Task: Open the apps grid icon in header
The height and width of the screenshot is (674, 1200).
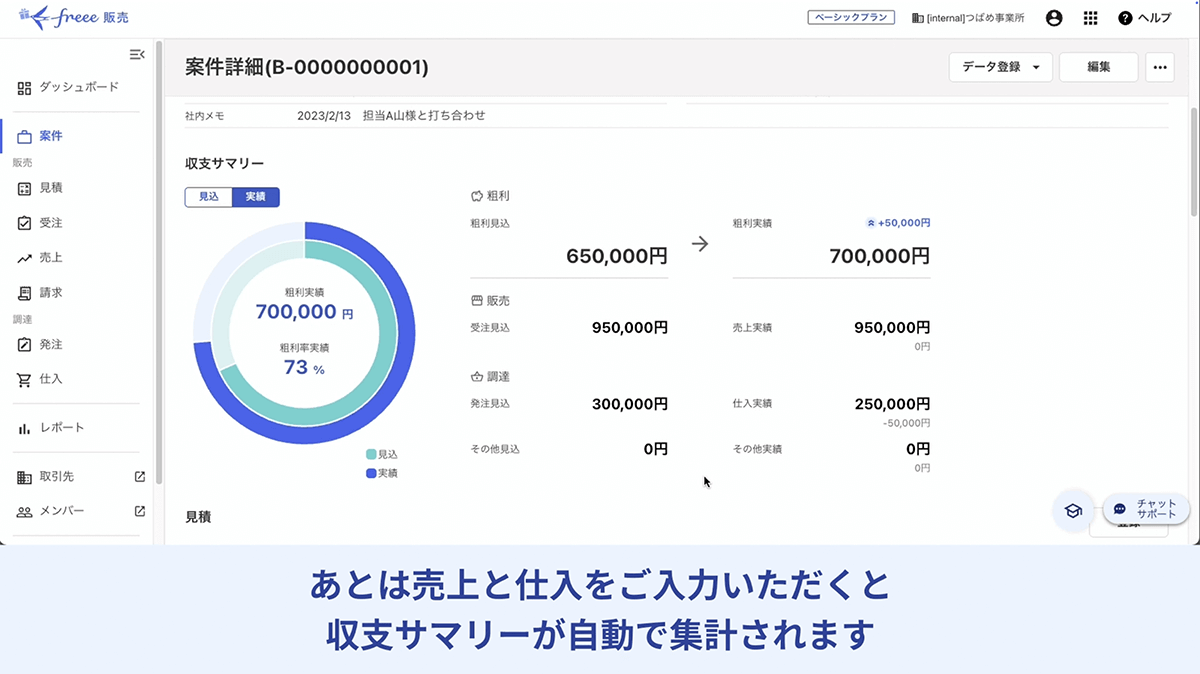Action: pyautogui.click(x=1090, y=18)
